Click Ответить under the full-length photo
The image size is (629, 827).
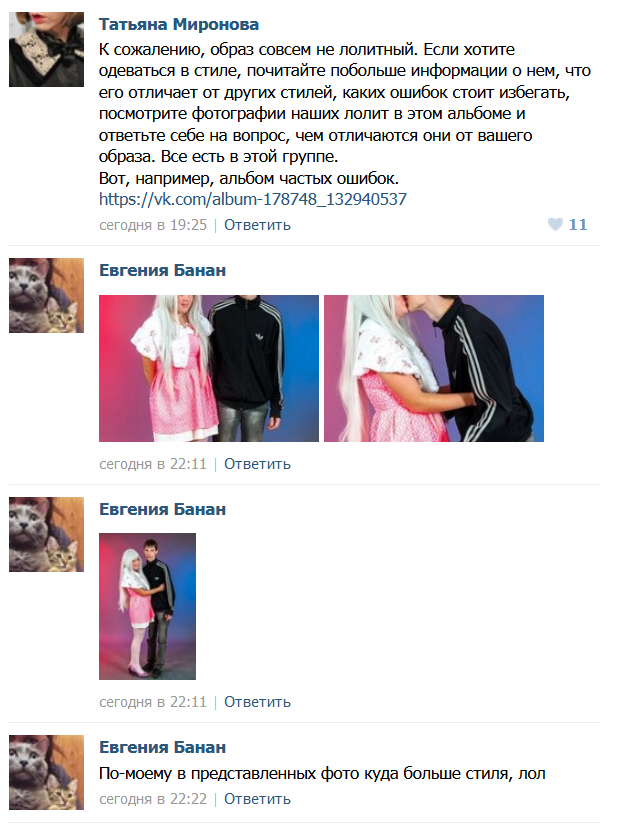pyautogui.click(x=257, y=702)
